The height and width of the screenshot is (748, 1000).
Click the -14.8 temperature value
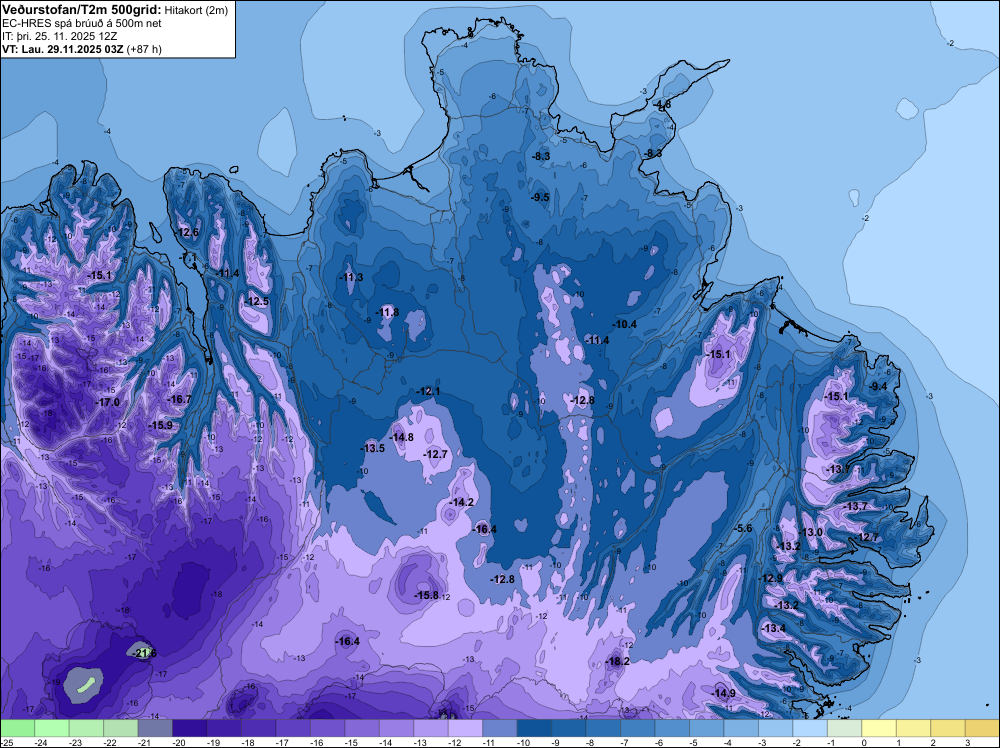[402, 437]
